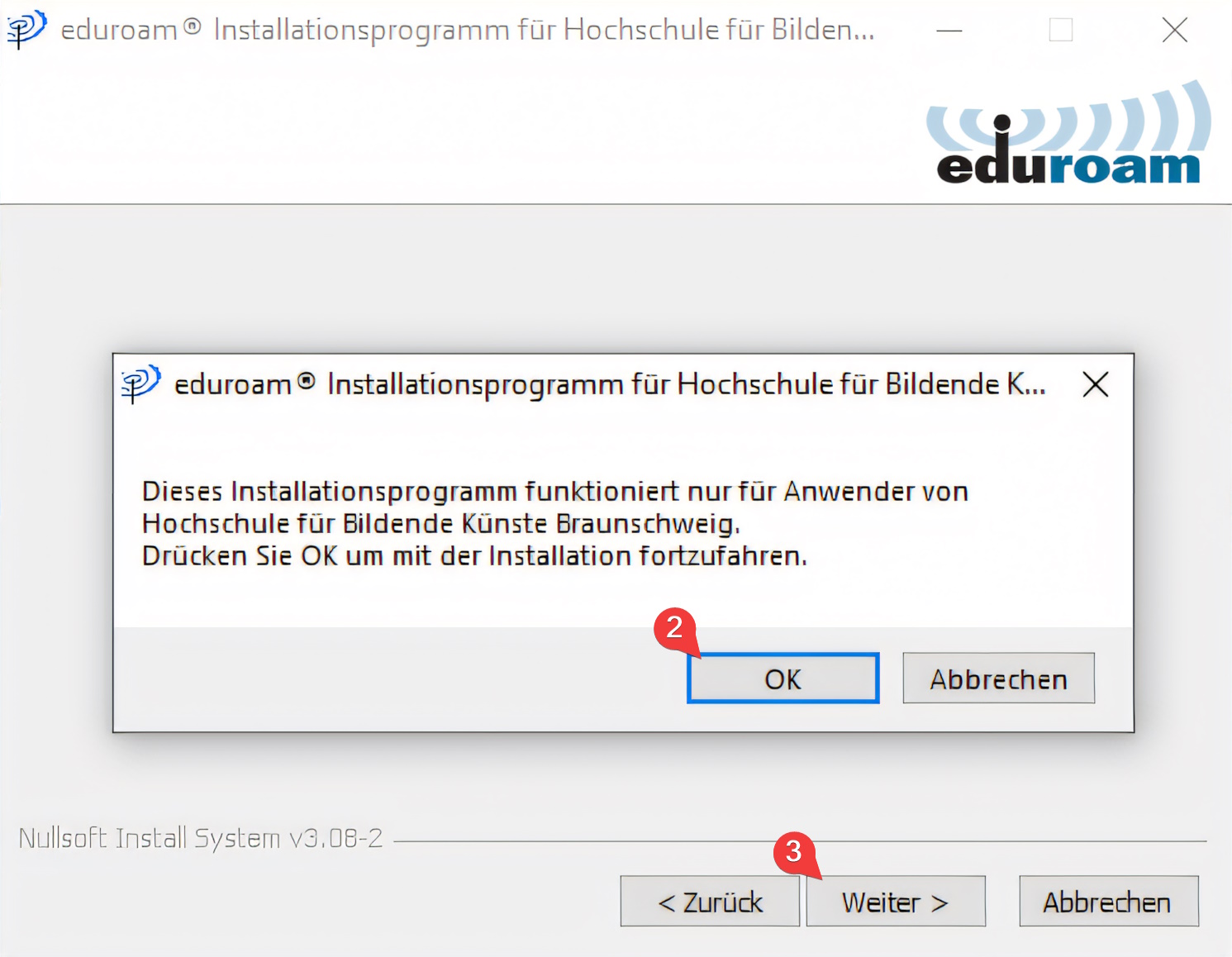The image size is (1232, 957).
Task: Continue with the Weiter button
Action: tap(896, 902)
